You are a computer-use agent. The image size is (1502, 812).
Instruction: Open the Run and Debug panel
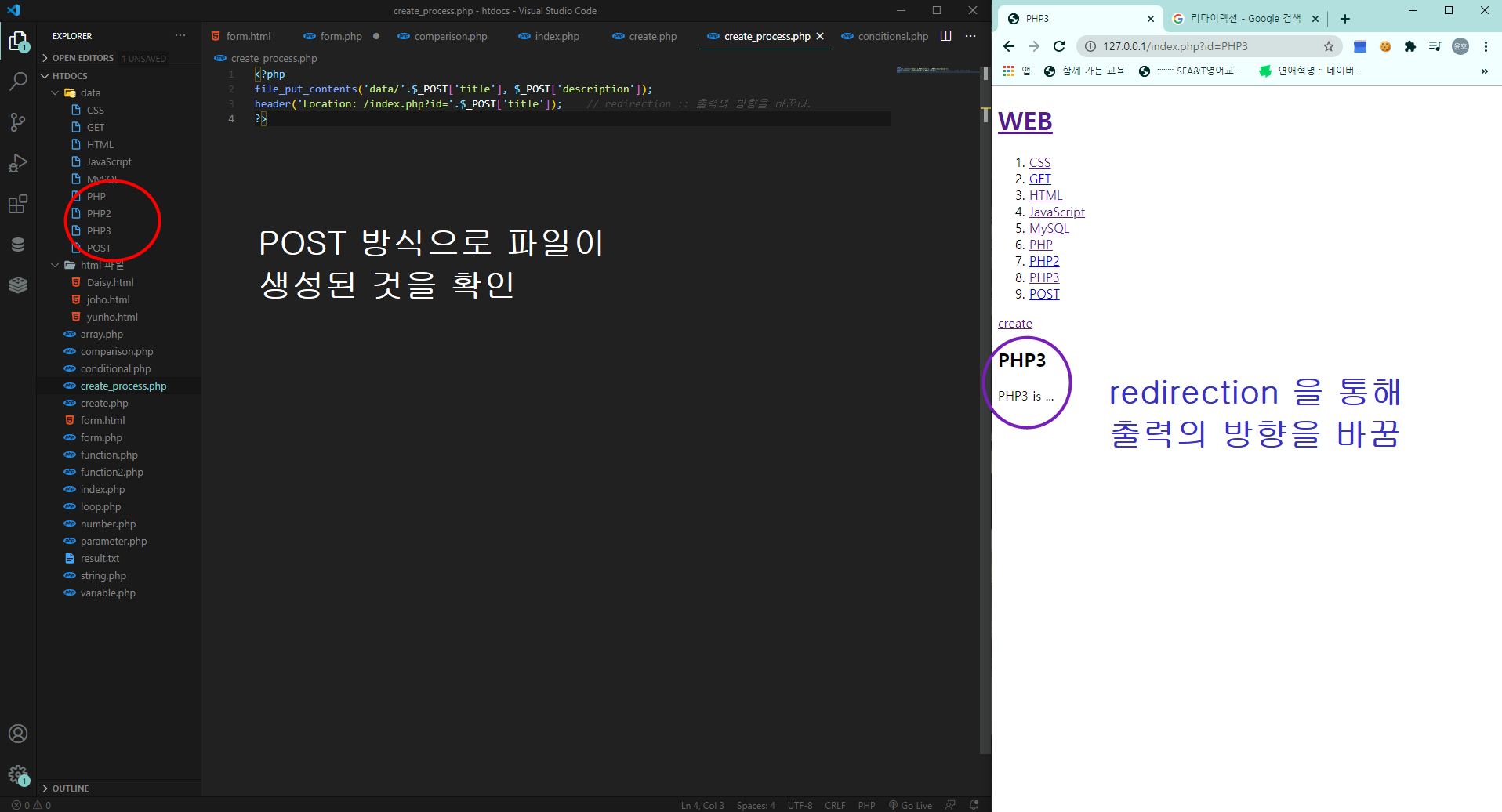point(18,163)
